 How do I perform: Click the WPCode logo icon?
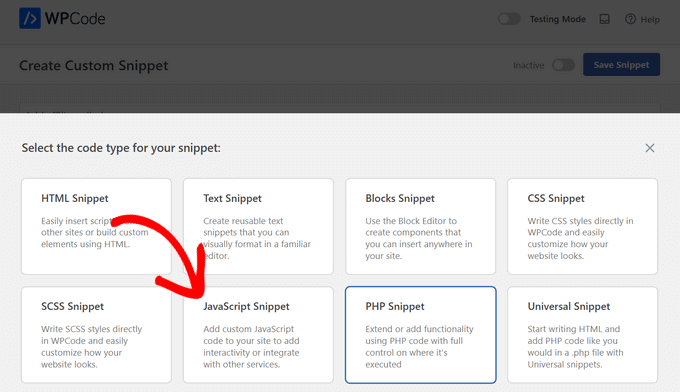[x=30, y=18]
